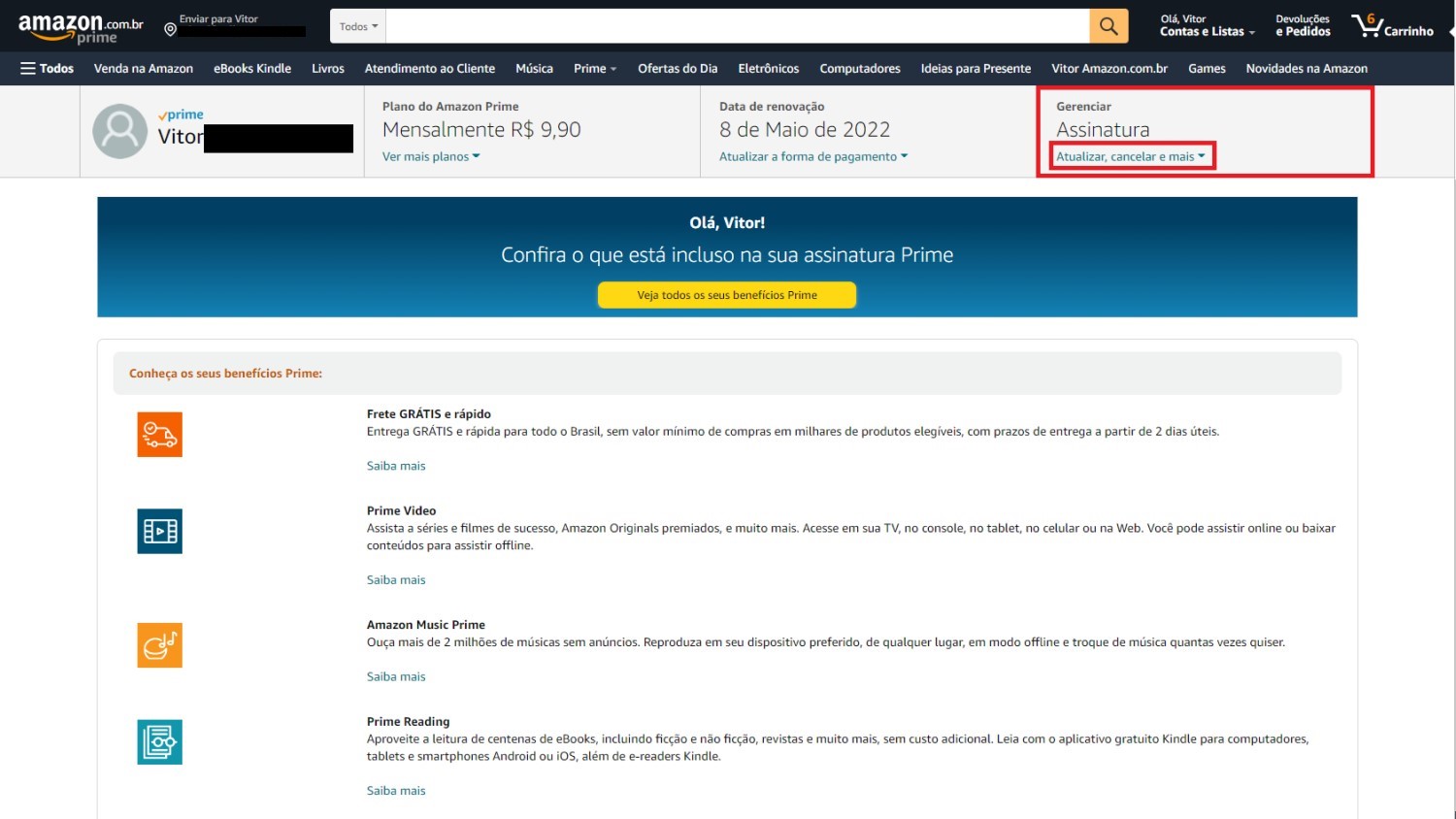Open Atendimento ao Cliente

430,68
